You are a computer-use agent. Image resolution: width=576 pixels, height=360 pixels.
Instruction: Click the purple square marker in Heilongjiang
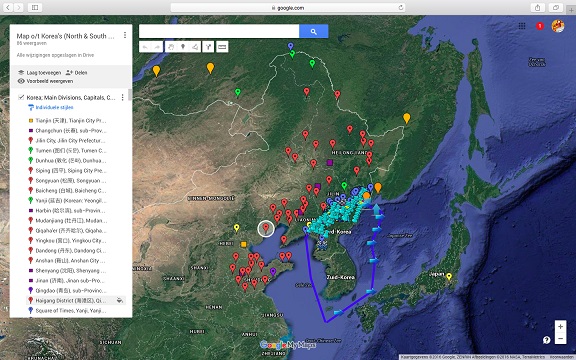(330, 162)
